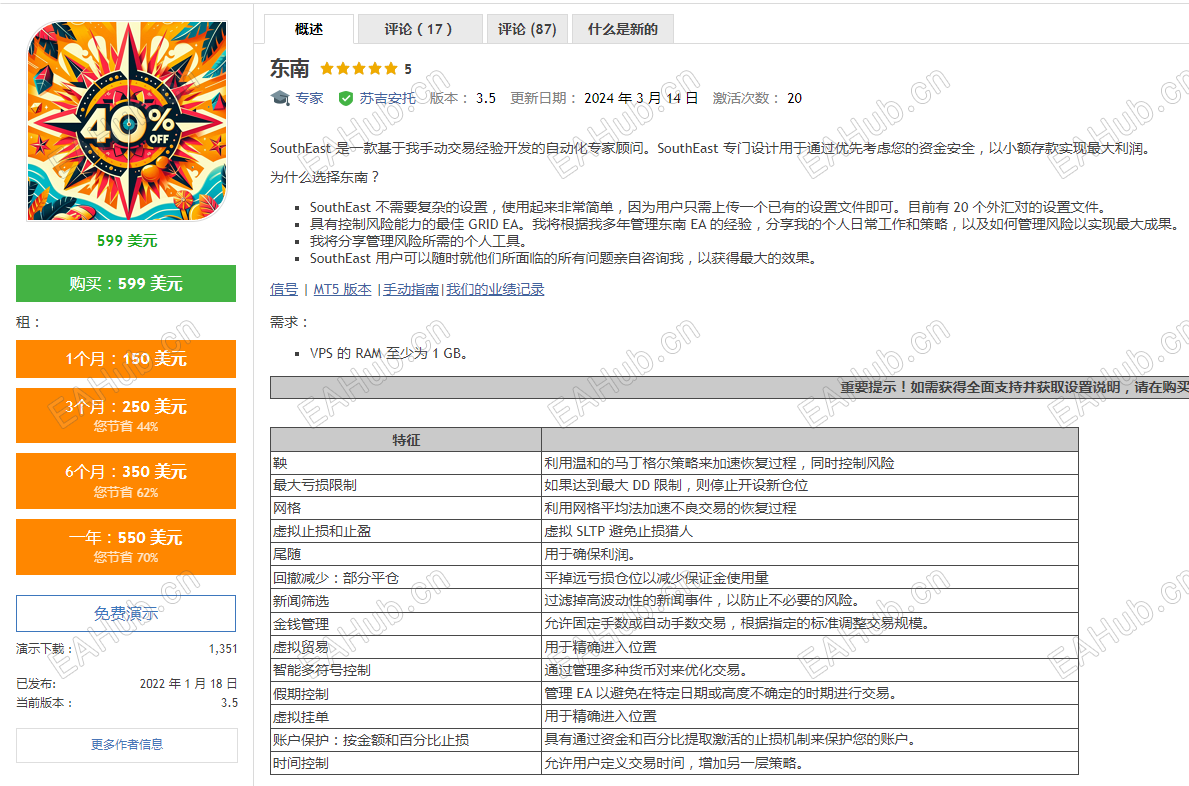Switch to the 概述 tab

(309, 29)
